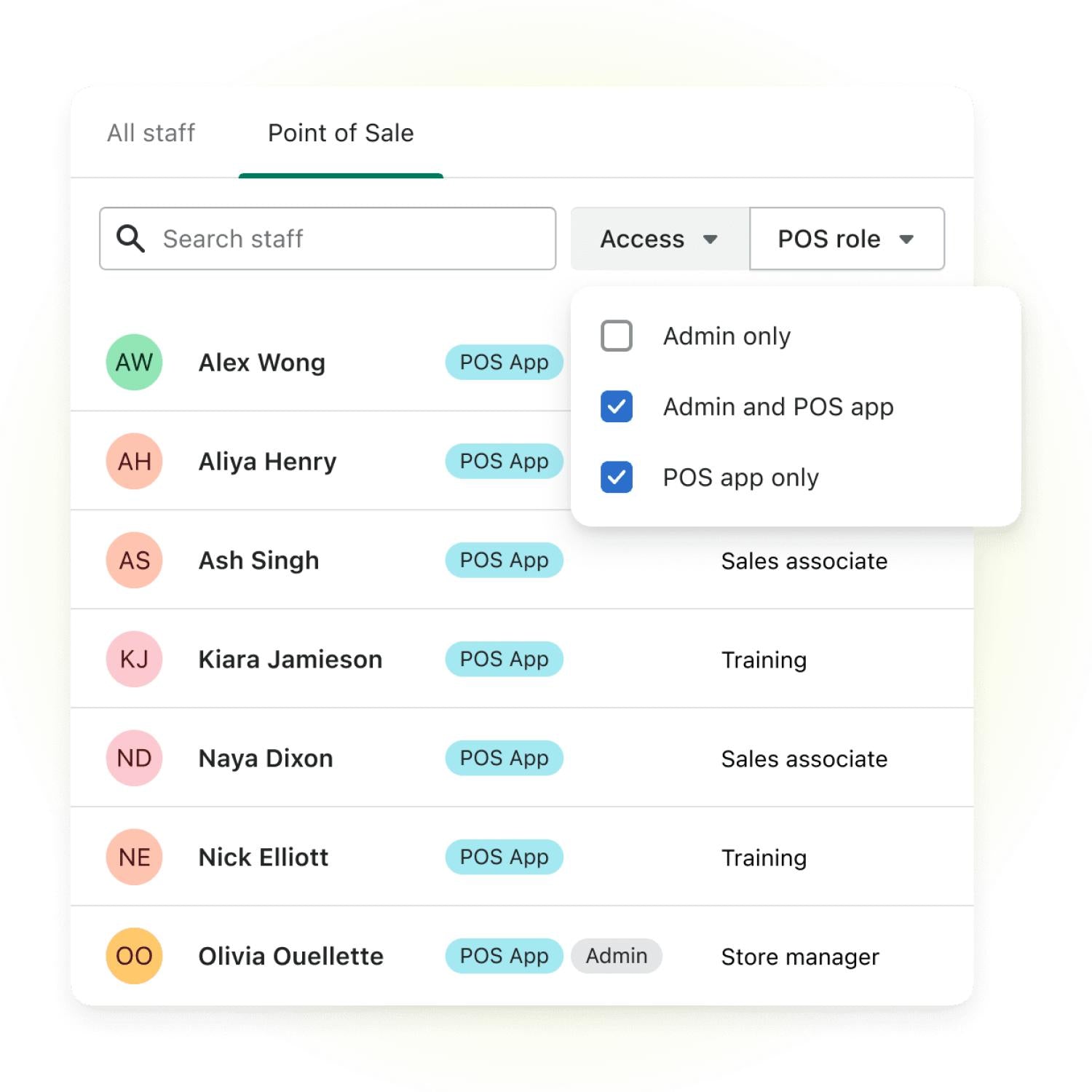Screen dimensions: 1092x1092
Task: Enable the Admin only checkbox
Action: tap(617, 336)
